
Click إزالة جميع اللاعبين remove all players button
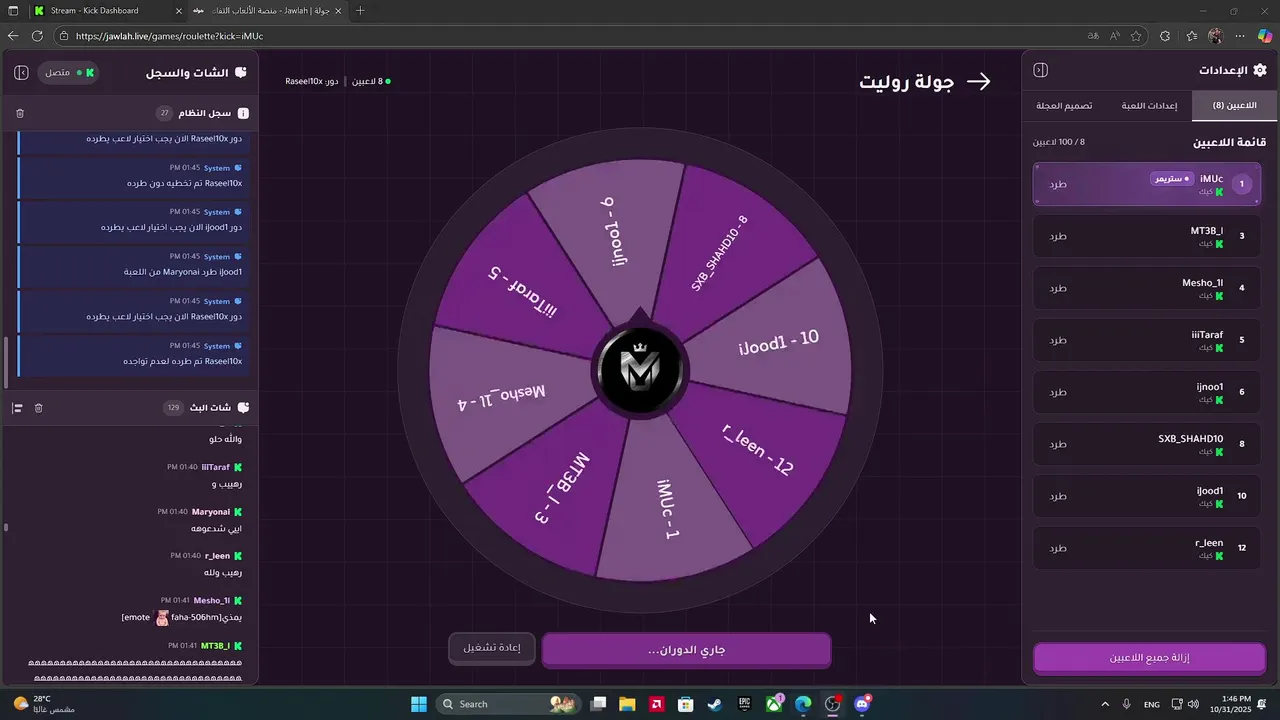[x=1149, y=658]
